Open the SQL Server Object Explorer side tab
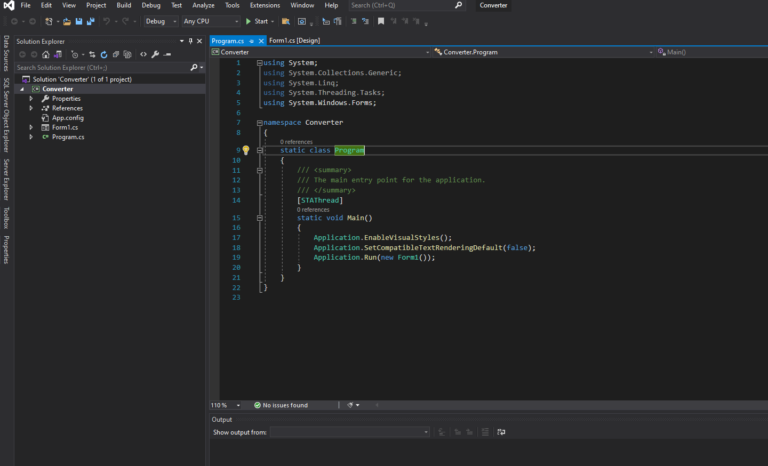This screenshot has width=768, height=466. [6, 115]
